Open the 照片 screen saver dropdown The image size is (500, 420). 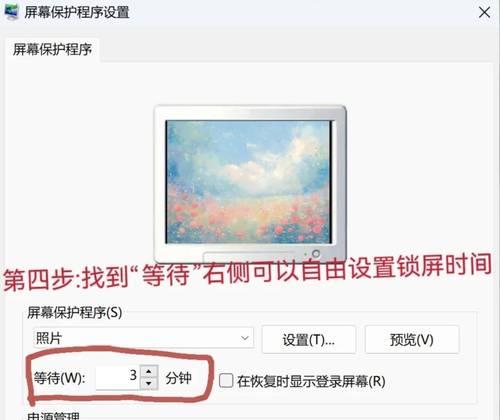point(143,338)
